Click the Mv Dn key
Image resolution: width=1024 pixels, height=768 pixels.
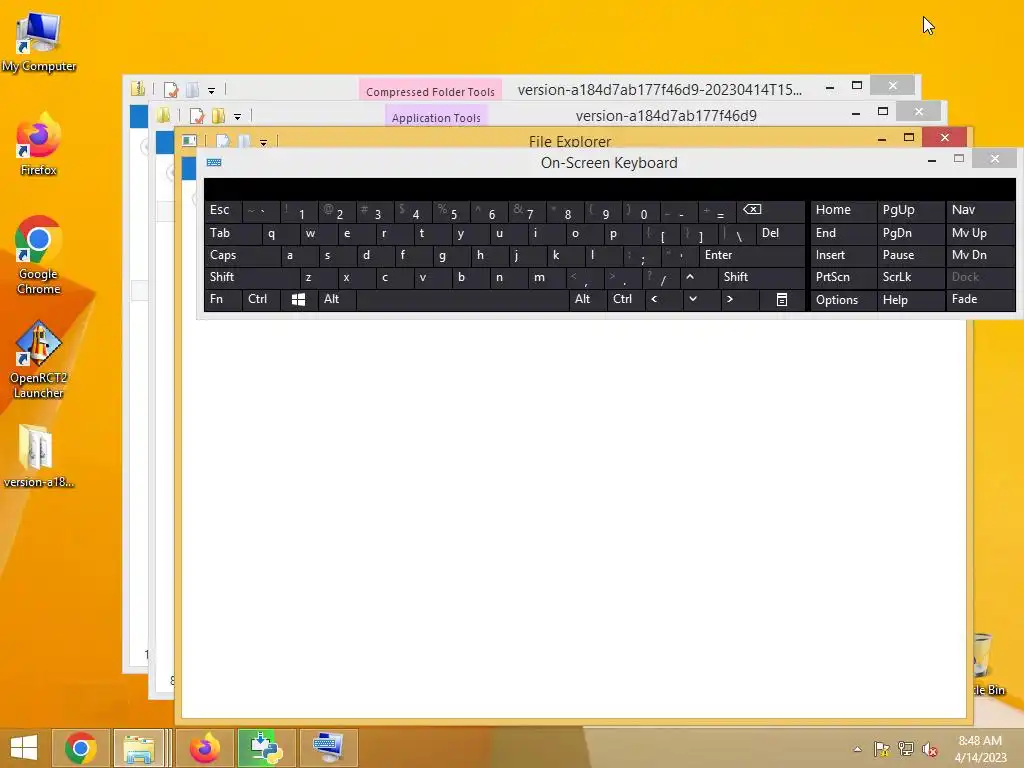tap(980, 255)
